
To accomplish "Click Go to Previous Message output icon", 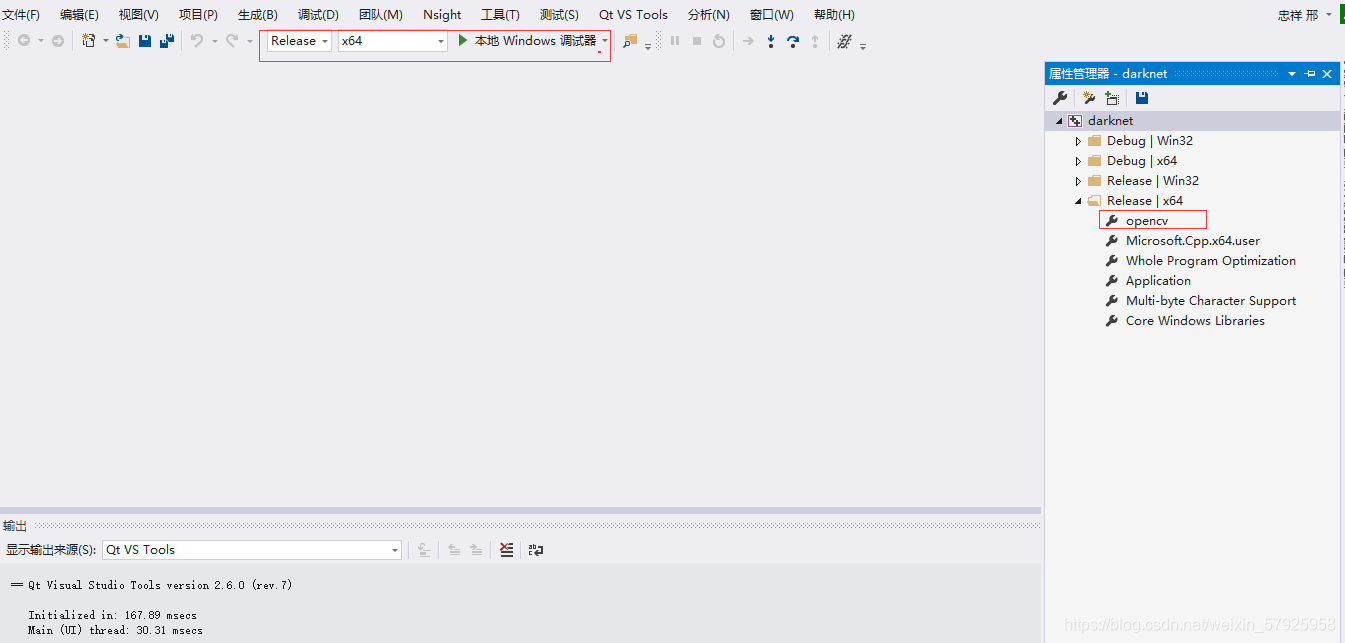I will 454,550.
